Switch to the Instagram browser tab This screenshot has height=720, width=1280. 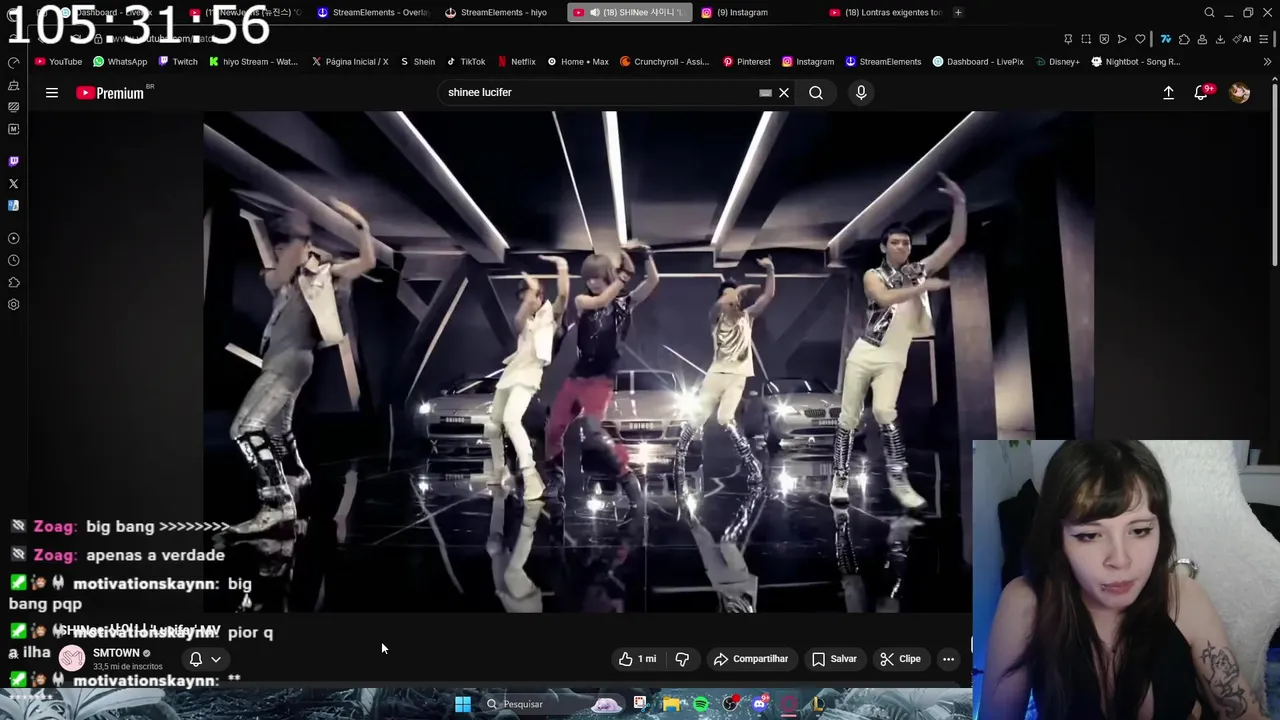[742, 12]
